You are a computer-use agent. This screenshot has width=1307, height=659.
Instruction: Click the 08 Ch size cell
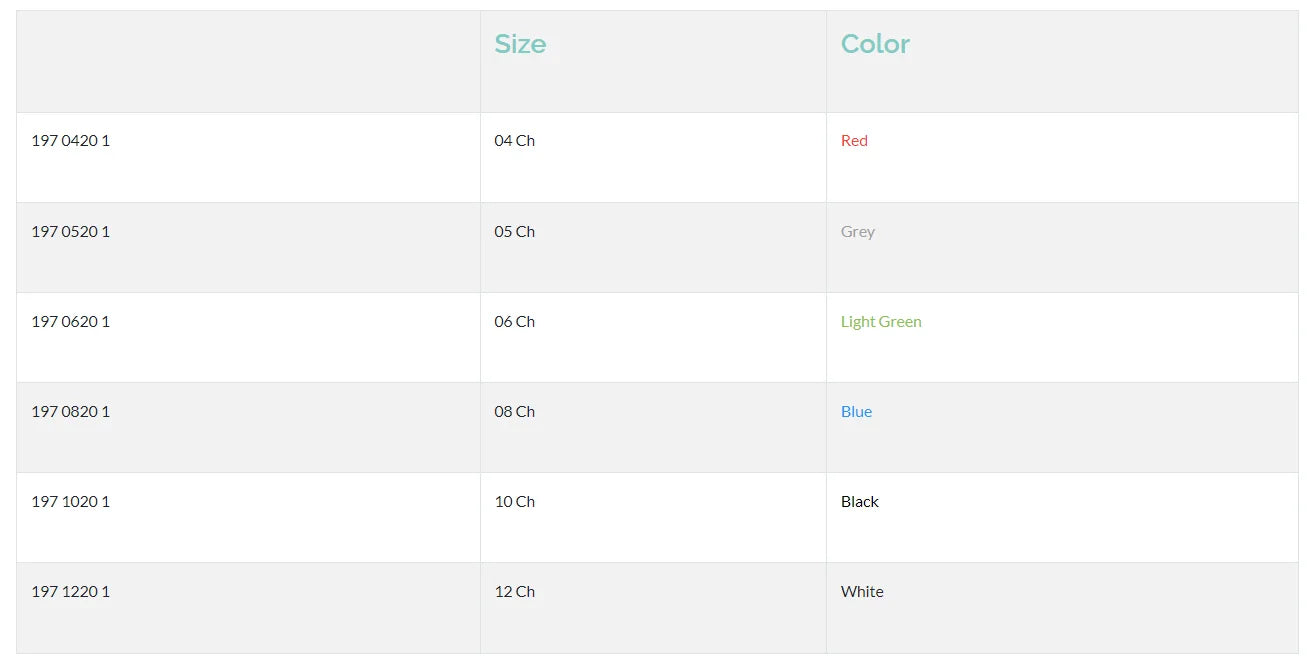(x=514, y=412)
